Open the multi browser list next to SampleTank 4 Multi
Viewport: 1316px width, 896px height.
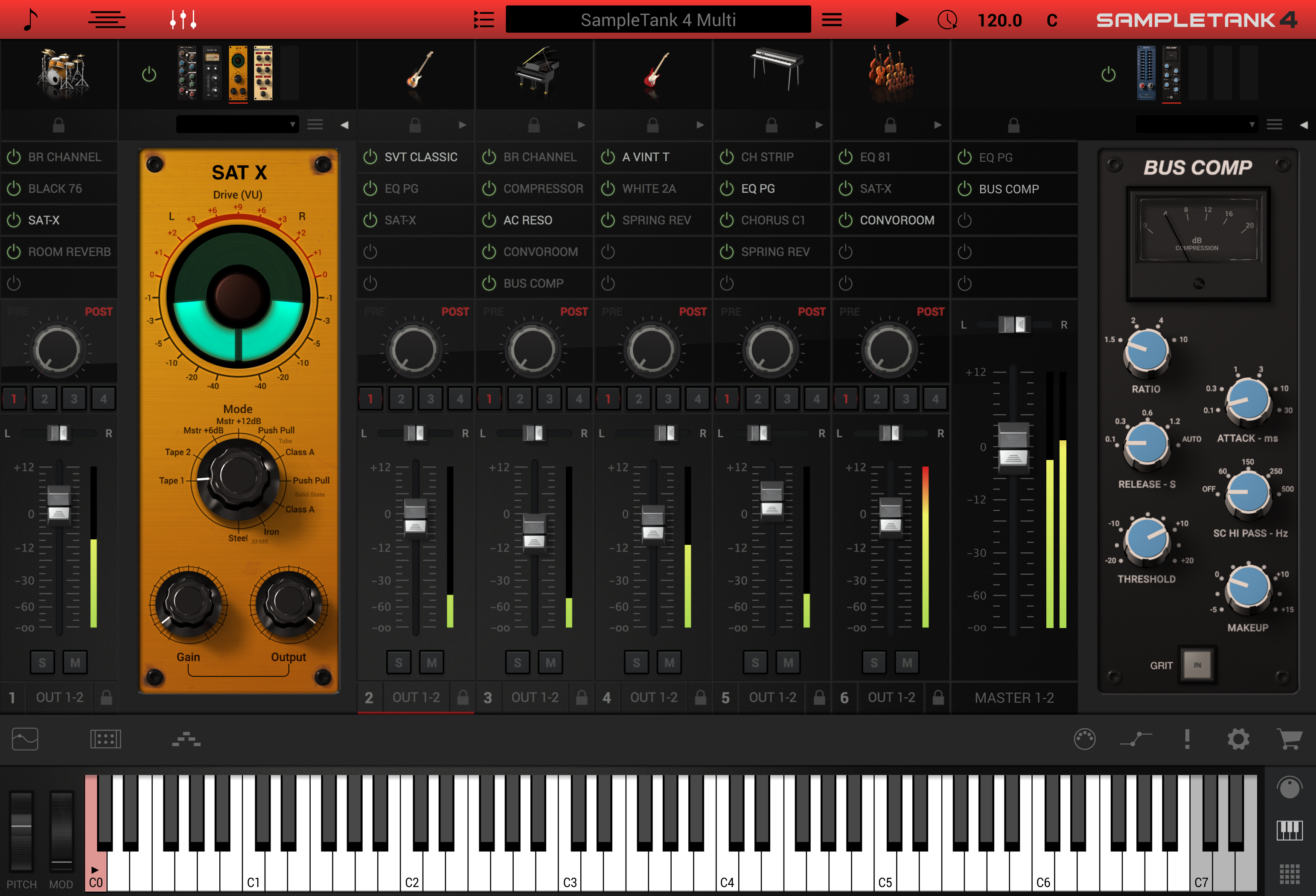click(484, 19)
